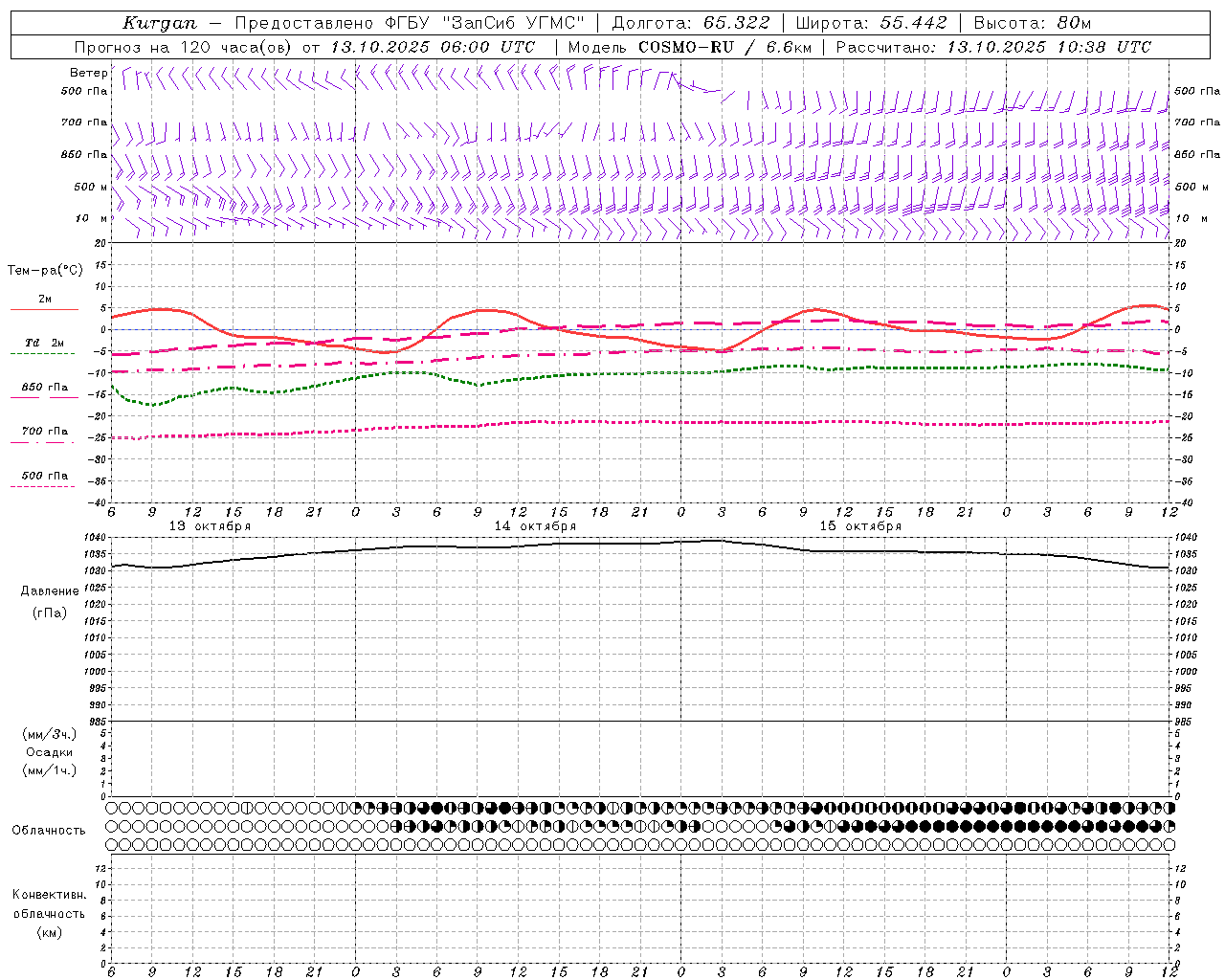
Task: Click the (гПа) unit label under Давление
Action: coord(50,612)
